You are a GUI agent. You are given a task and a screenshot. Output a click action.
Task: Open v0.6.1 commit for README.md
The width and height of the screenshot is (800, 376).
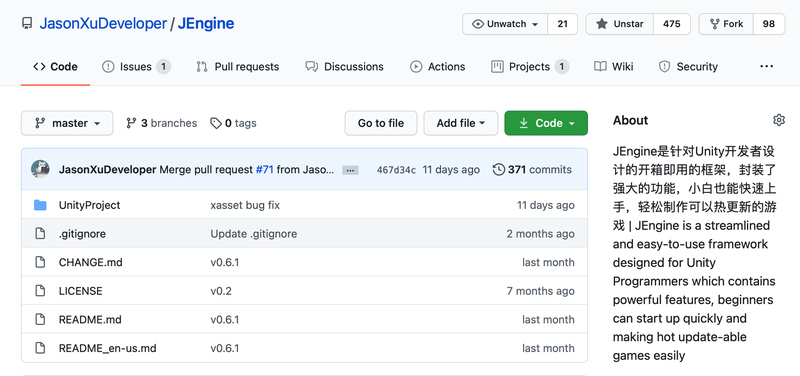(x=224, y=319)
